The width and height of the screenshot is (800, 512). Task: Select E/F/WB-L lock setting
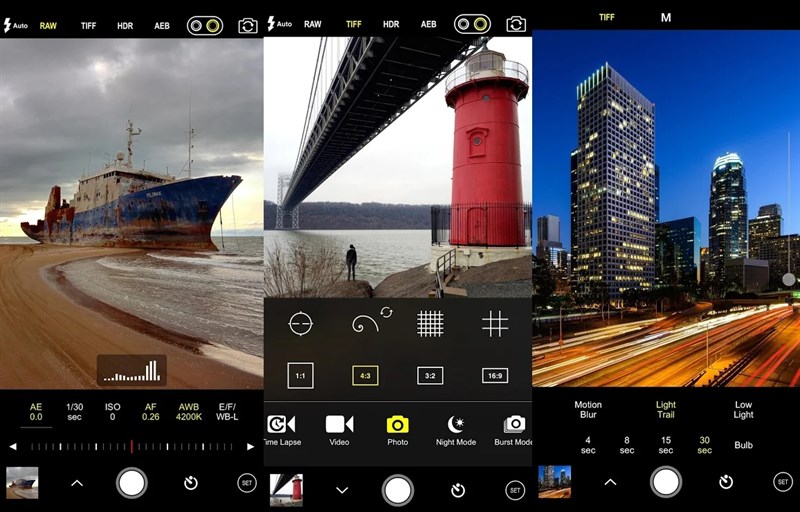pyautogui.click(x=227, y=412)
